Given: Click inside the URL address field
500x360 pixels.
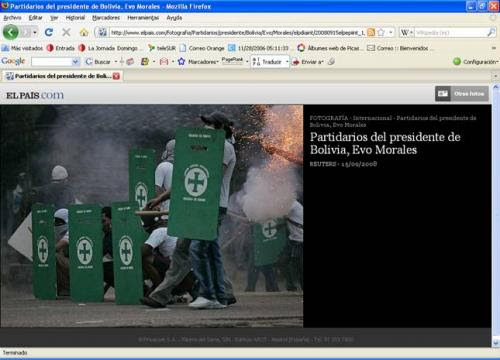Looking at the screenshot, I should pyautogui.click(x=237, y=33).
